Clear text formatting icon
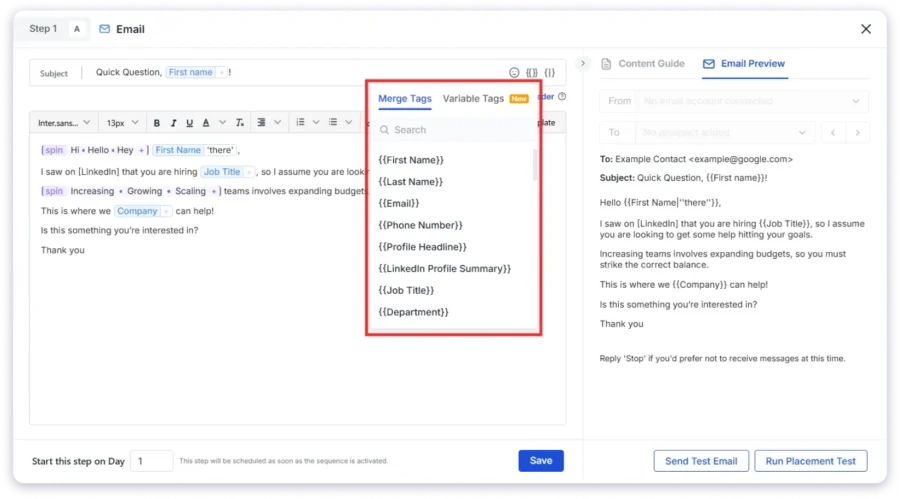 tap(240, 123)
